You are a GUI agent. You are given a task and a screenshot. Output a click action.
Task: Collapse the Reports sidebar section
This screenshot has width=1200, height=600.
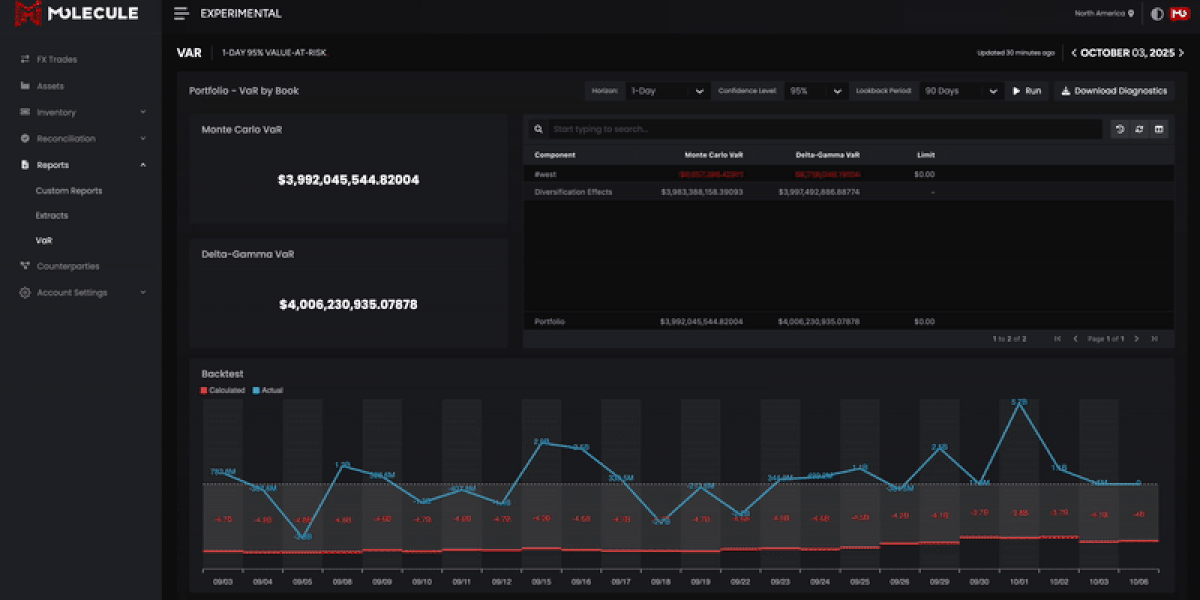[142, 165]
